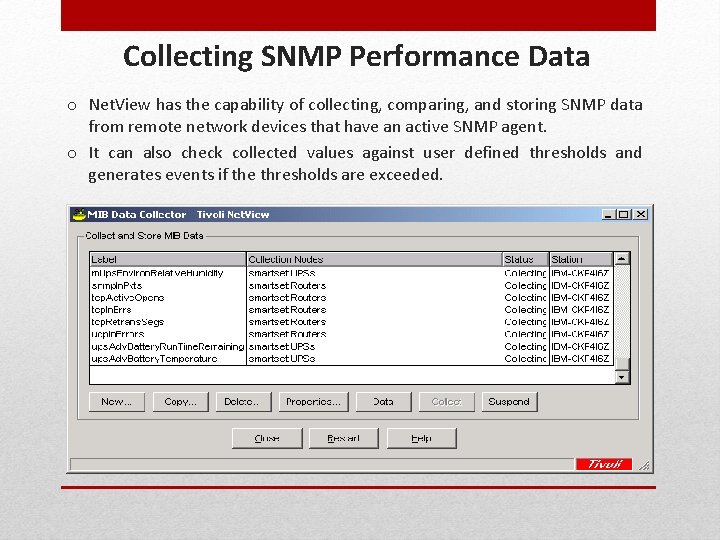Maximize the MIB Data Collector window
720x540 pixels.
[x=624, y=214]
